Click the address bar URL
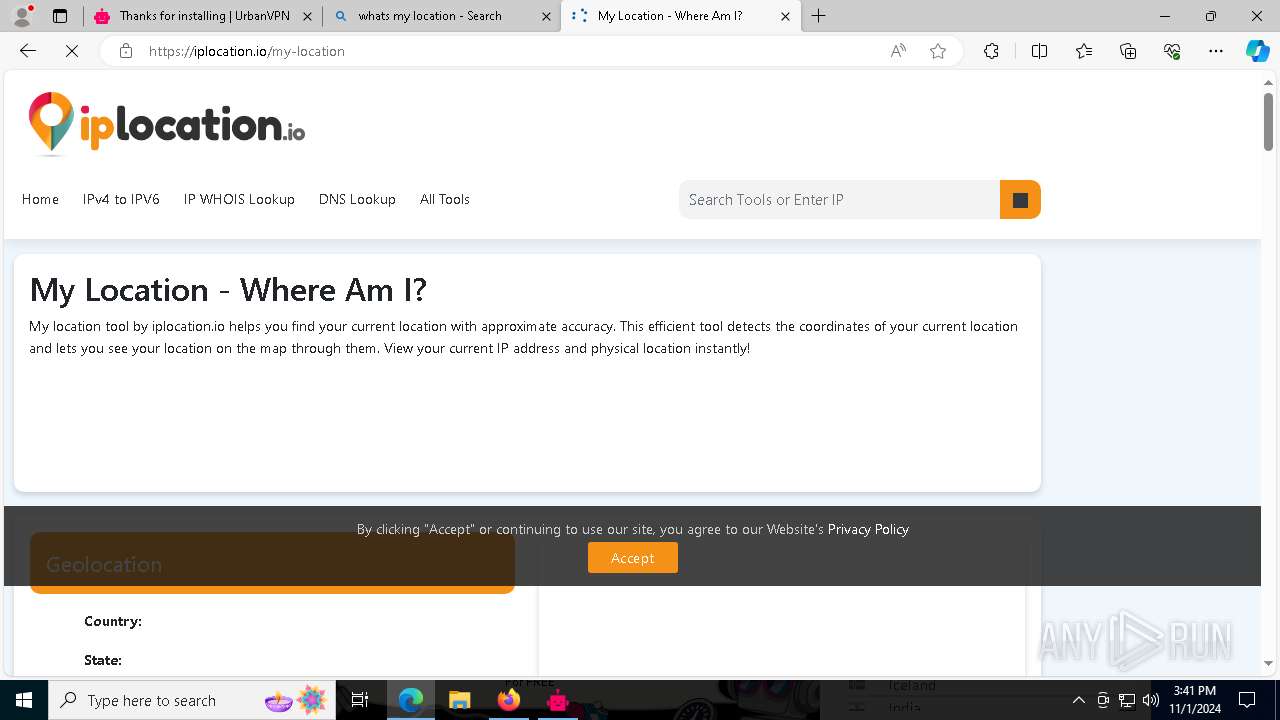 click(x=247, y=51)
